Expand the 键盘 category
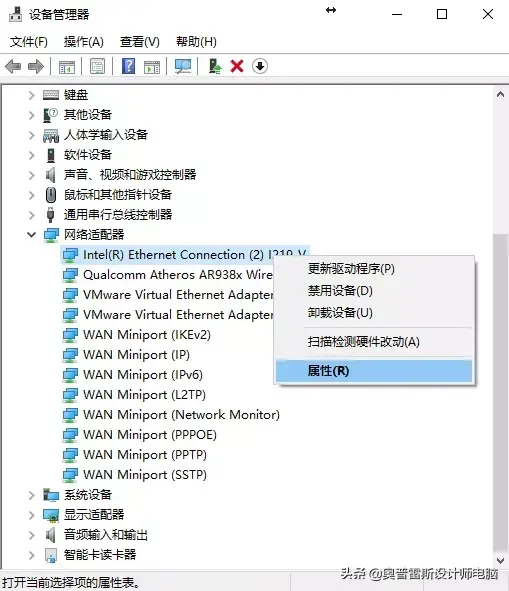509x591 pixels. tap(32, 95)
